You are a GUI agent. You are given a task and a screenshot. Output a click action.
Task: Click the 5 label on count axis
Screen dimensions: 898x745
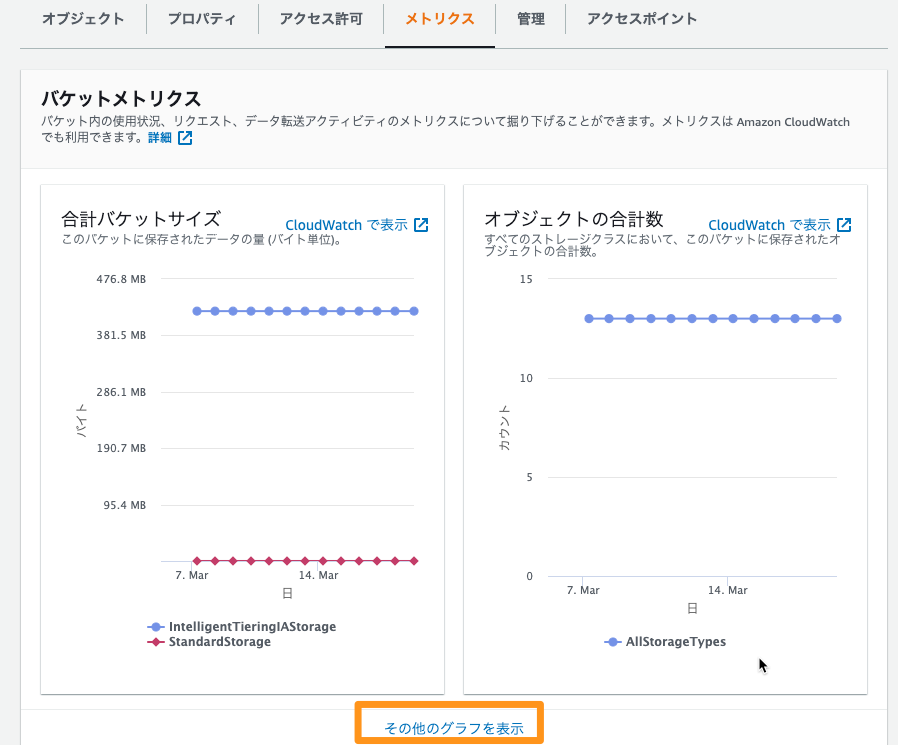point(529,478)
